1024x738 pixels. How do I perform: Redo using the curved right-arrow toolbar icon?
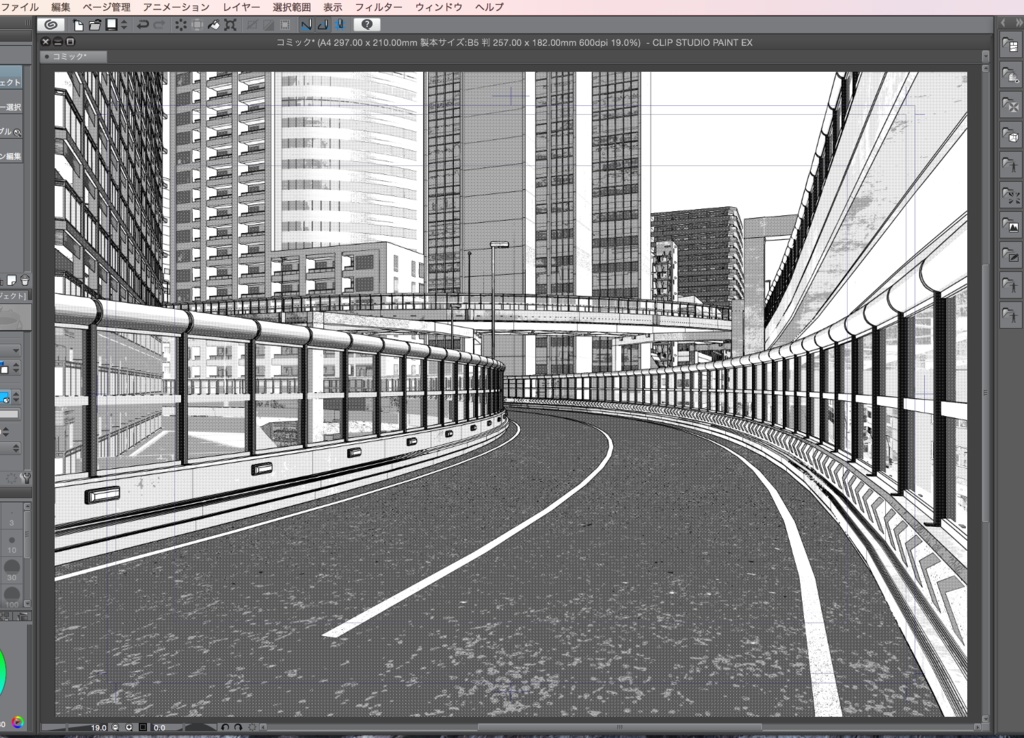point(158,22)
